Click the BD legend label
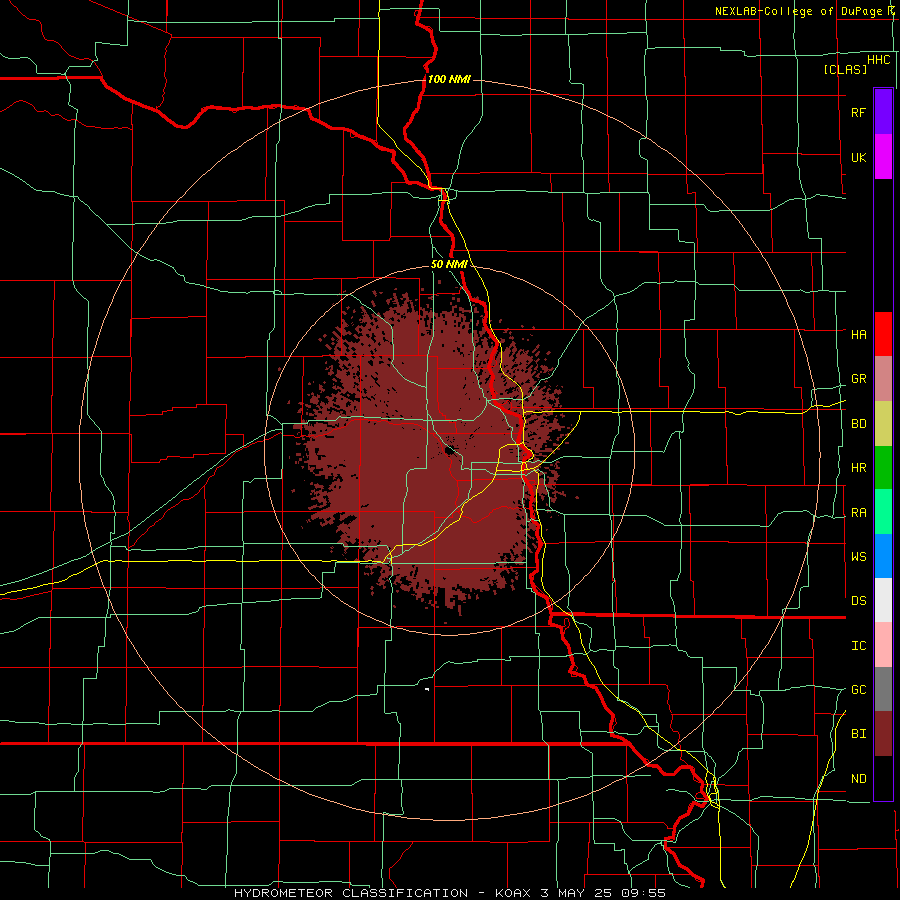Viewport: 900px width, 900px height. [858, 424]
